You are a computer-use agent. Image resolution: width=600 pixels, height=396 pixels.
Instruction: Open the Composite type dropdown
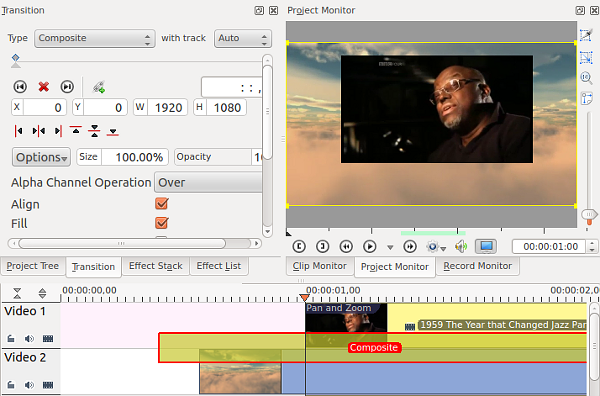pos(95,38)
